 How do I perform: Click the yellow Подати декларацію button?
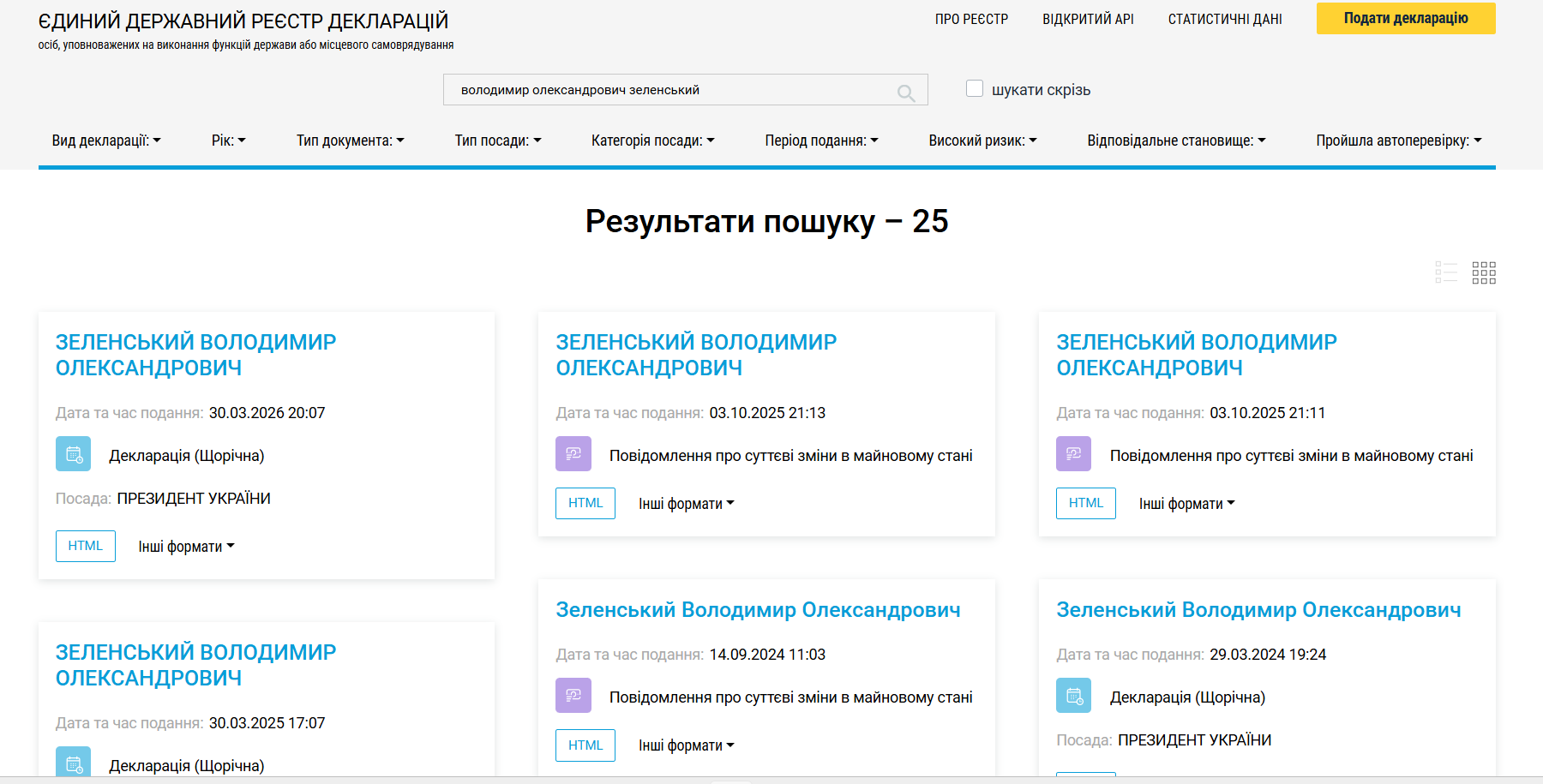point(1405,18)
